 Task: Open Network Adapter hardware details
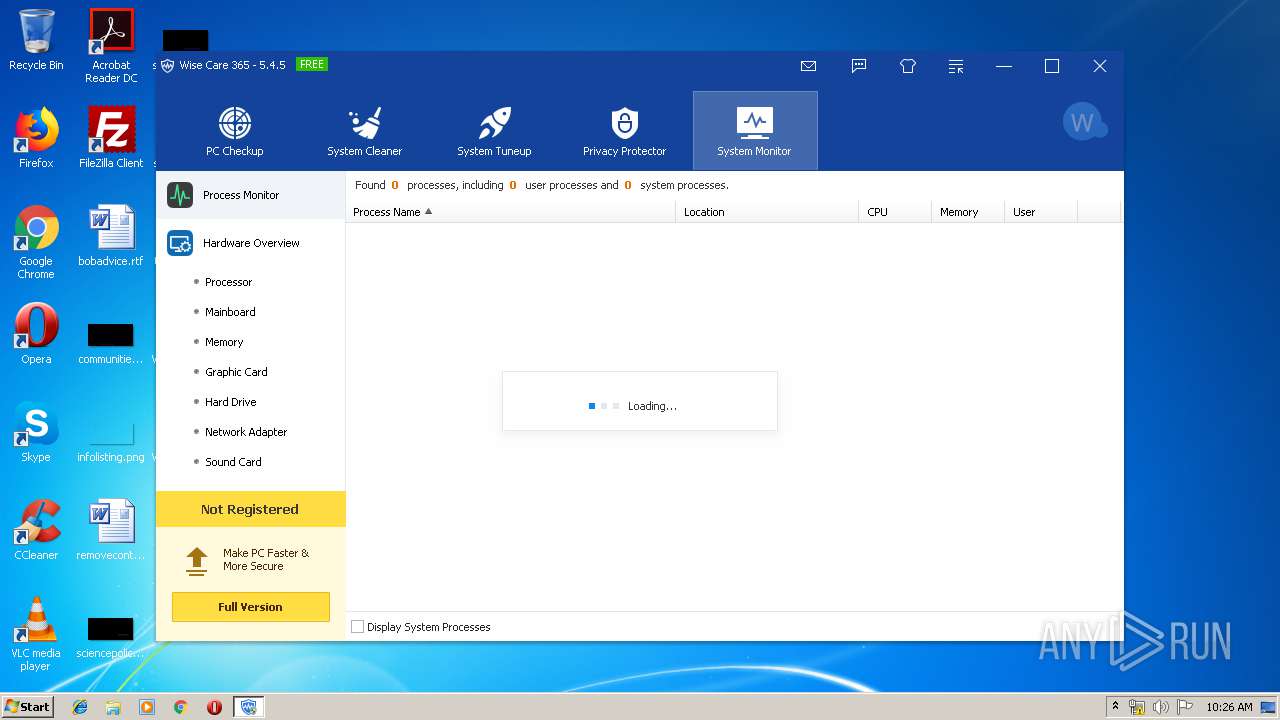point(246,432)
